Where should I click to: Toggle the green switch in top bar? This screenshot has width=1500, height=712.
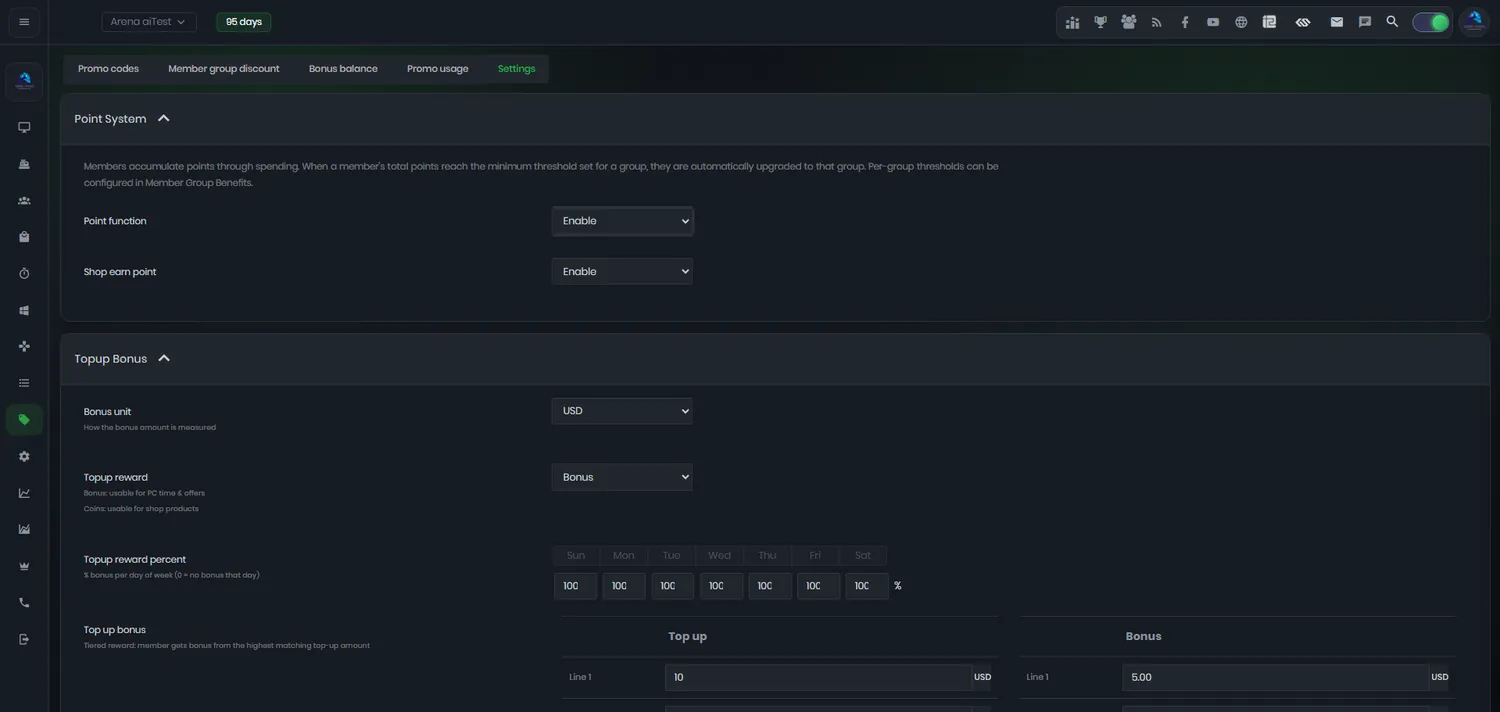coord(1431,22)
